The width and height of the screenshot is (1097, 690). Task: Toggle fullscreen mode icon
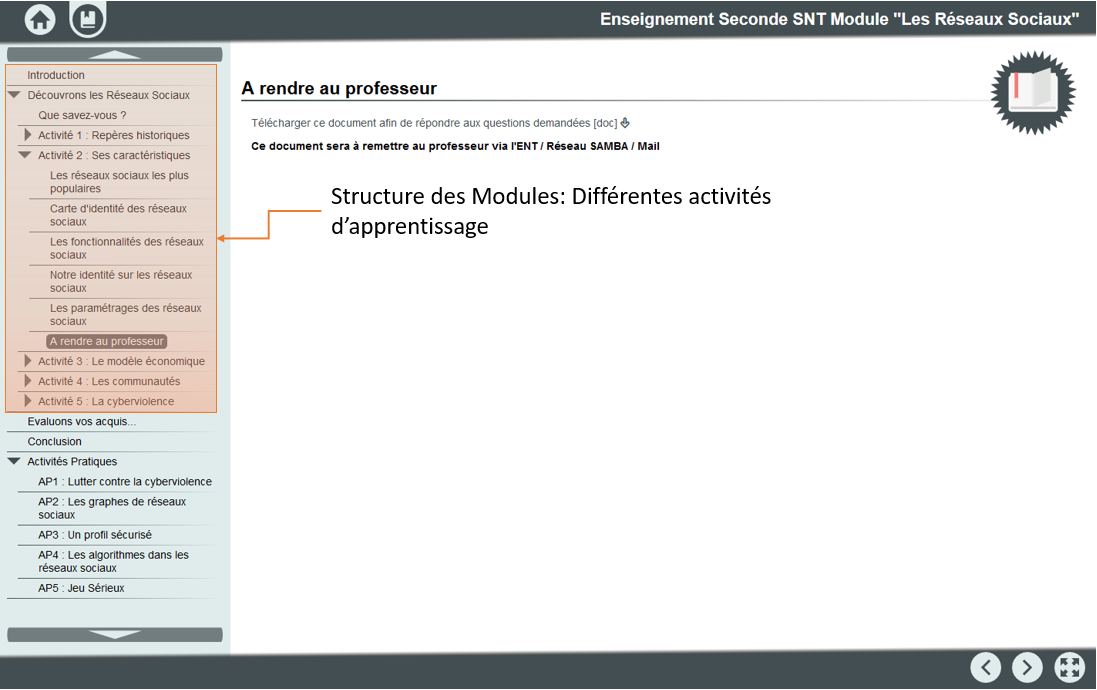pyautogui.click(x=1069, y=668)
